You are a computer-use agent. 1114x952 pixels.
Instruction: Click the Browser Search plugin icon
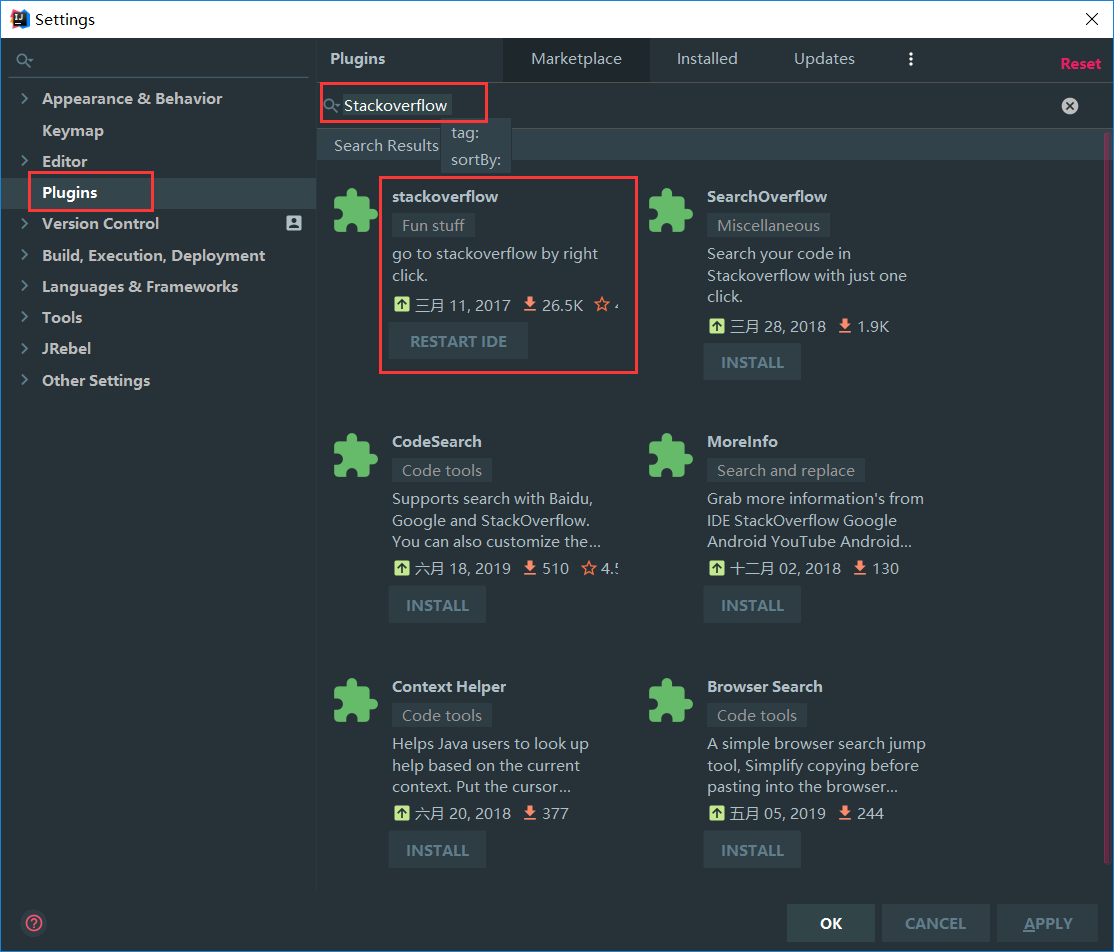click(x=670, y=701)
